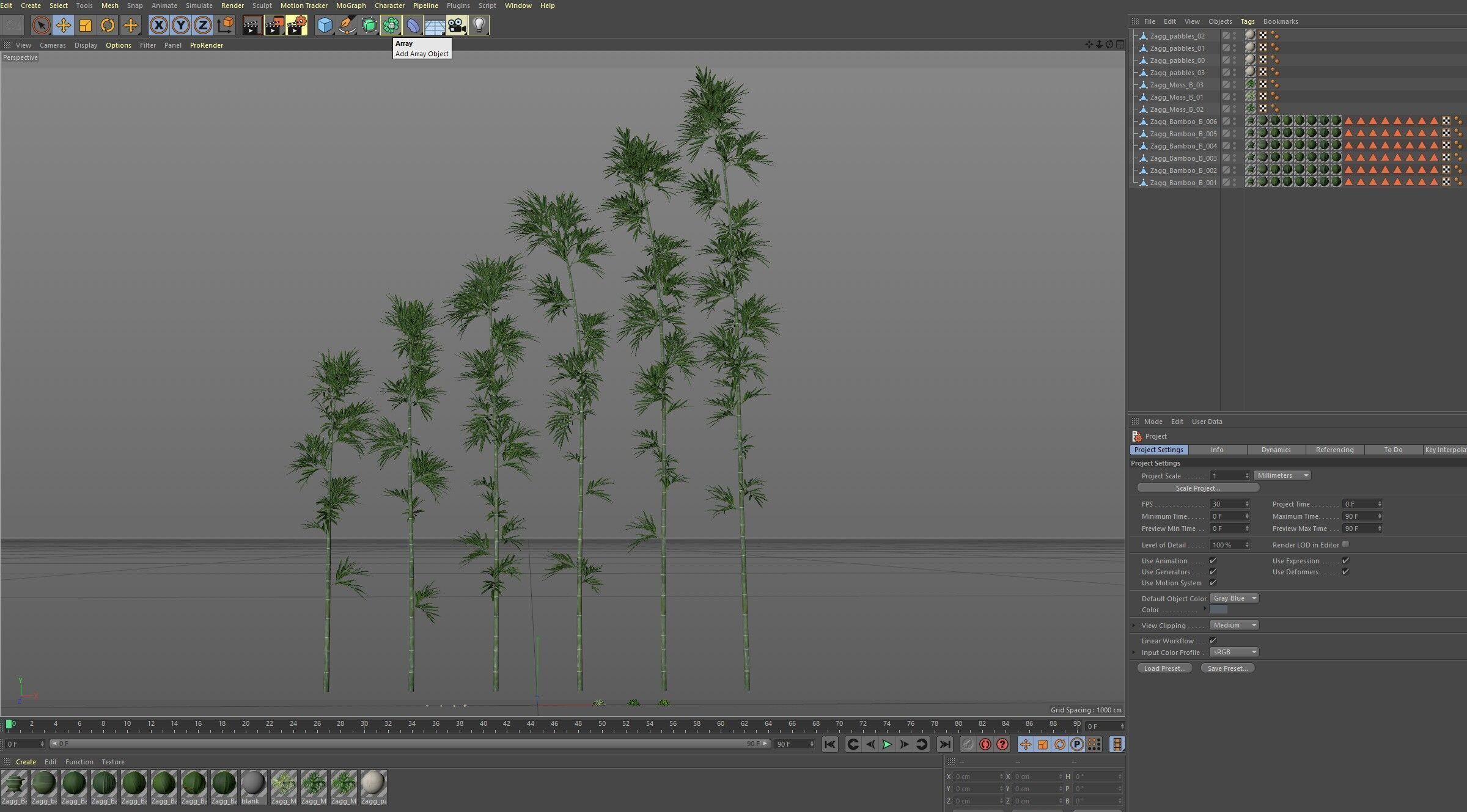Toggle Use Generators checkbox

click(x=1213, y=571)
